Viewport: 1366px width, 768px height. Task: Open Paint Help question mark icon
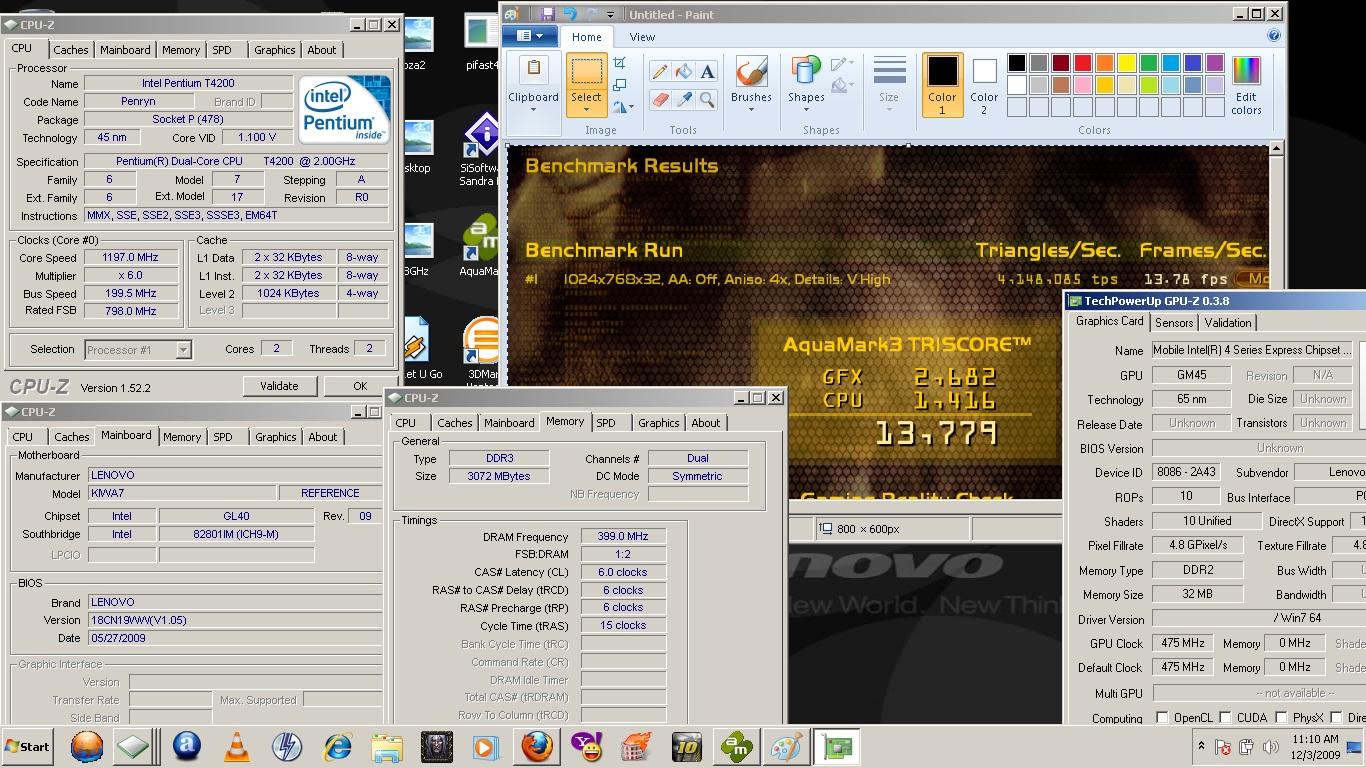pos(1274,35)
